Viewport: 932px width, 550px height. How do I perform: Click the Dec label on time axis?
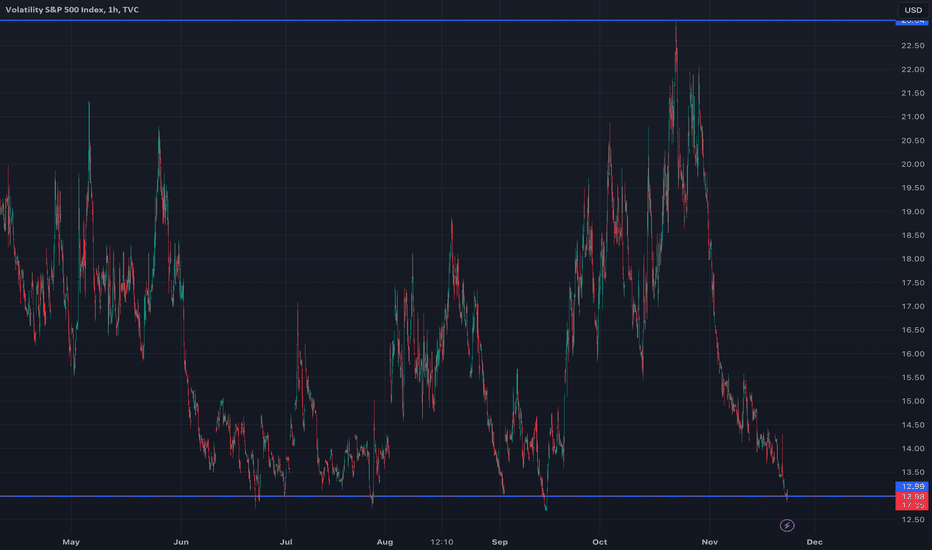coord(814,542)
